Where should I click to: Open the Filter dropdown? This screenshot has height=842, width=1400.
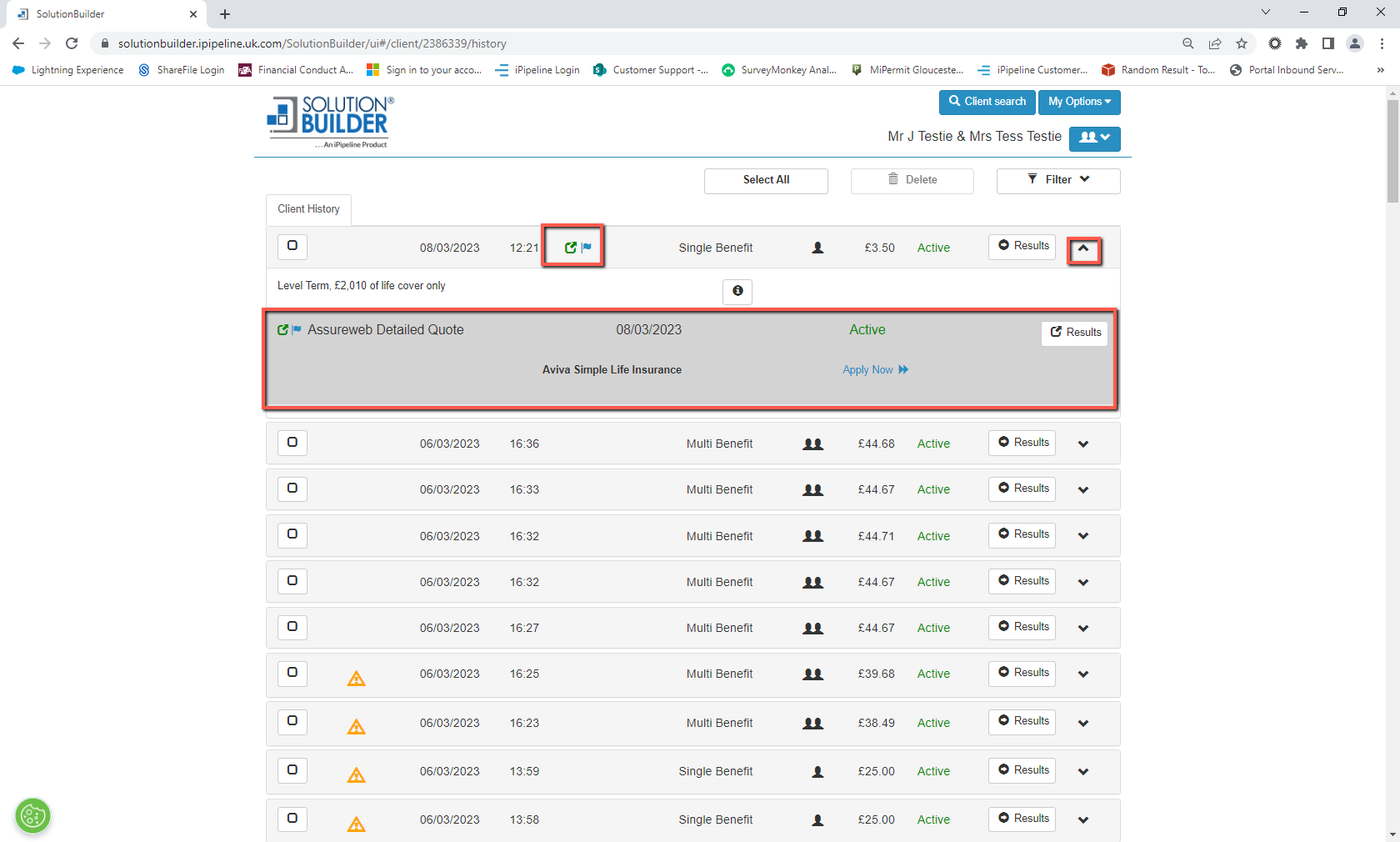click(1057, 180)
